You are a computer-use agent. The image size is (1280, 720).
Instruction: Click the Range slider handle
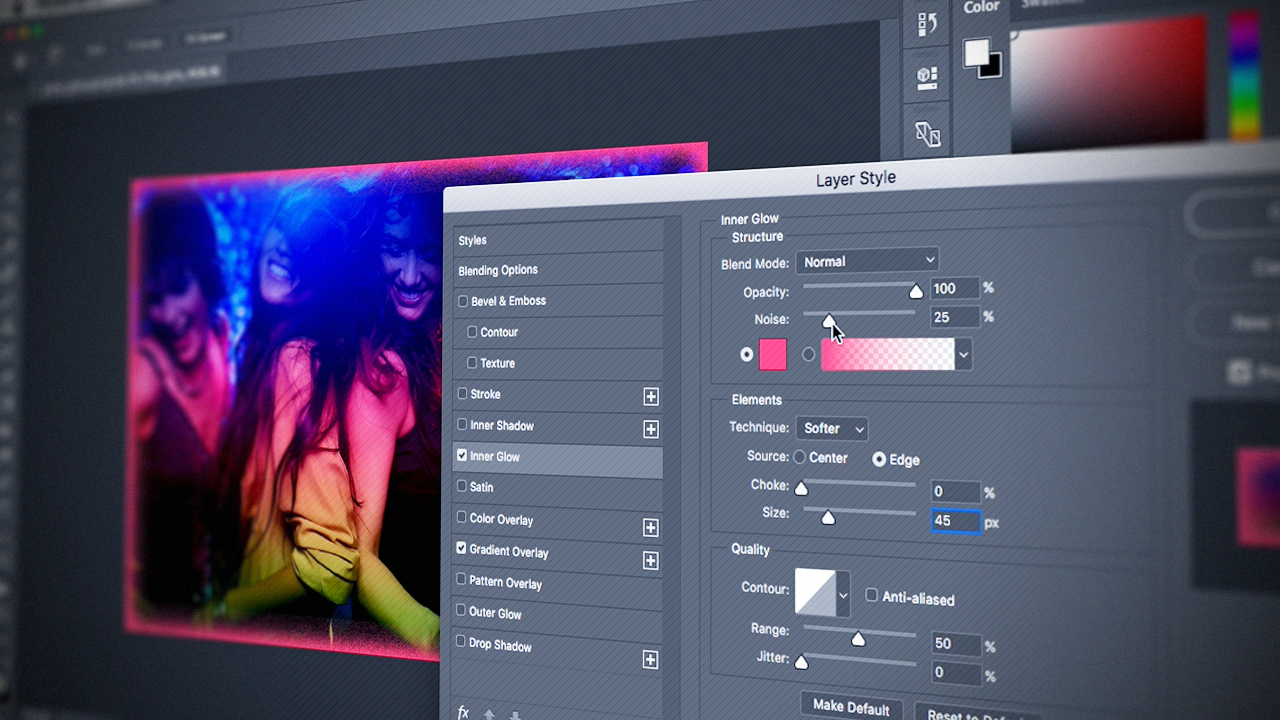(x=857, y=638)
